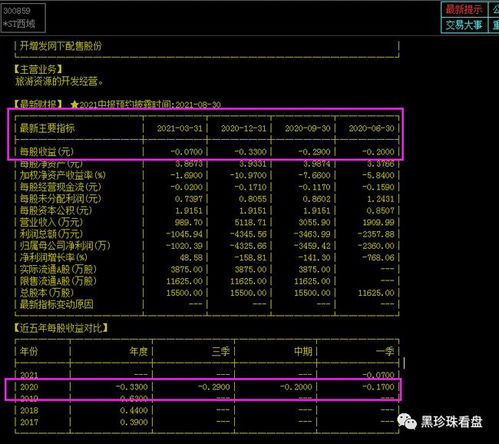This screenshot has height=444, width=499.
Task: Click the 11625.00 total shares value for 2020-06-30
Action: click(x=376, y=293)
